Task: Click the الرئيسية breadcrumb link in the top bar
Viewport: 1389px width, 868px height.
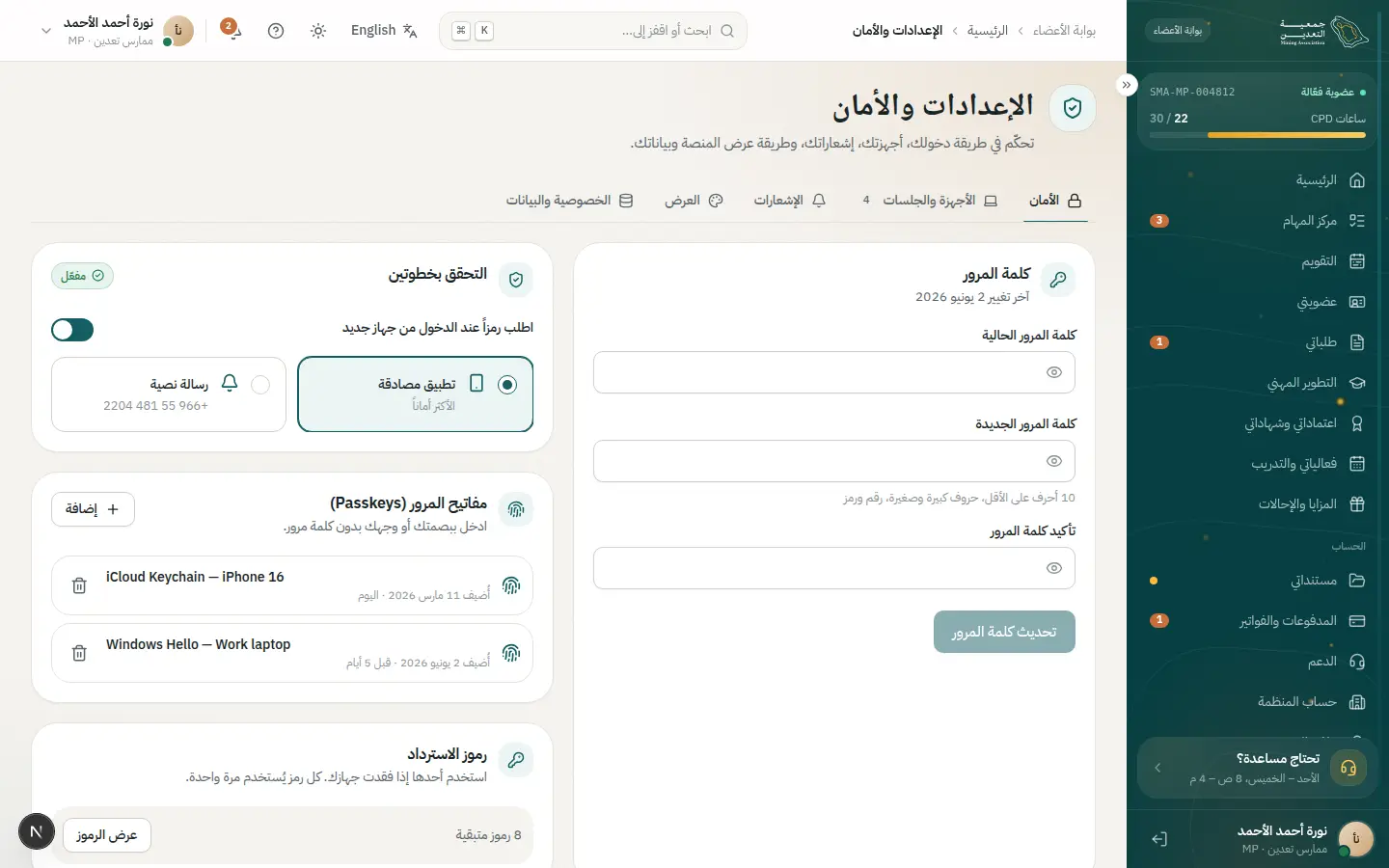Action: click(988, 31)
